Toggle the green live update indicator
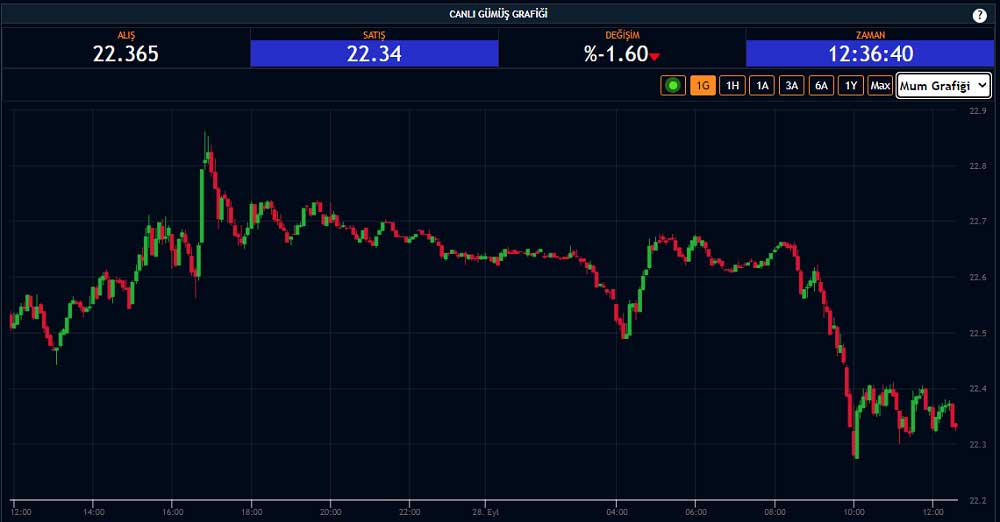This screenshot has height=522, width=1000. 673,86
